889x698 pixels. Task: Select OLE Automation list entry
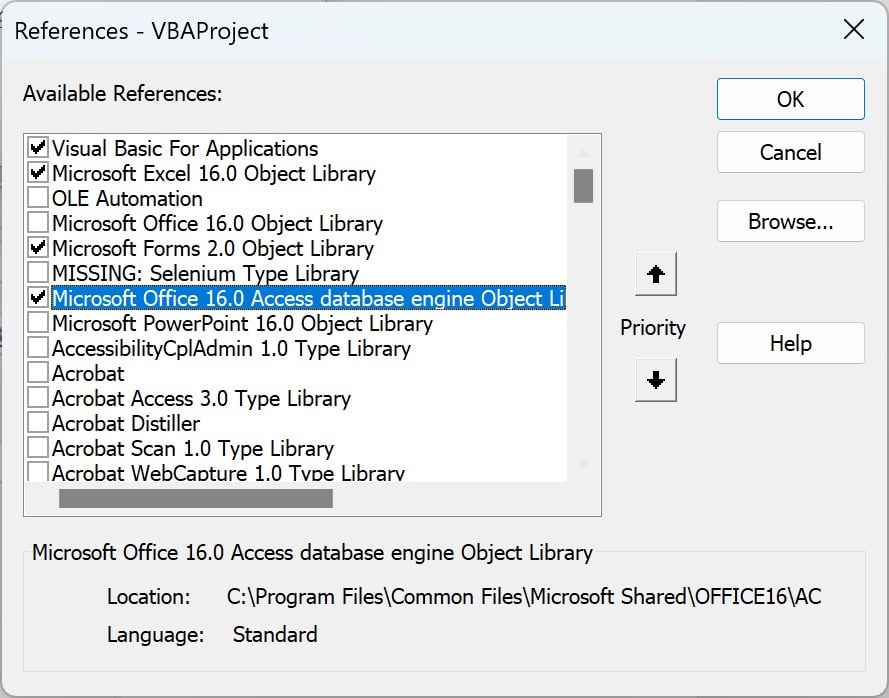pyautogui.click(x=127, y=198)
